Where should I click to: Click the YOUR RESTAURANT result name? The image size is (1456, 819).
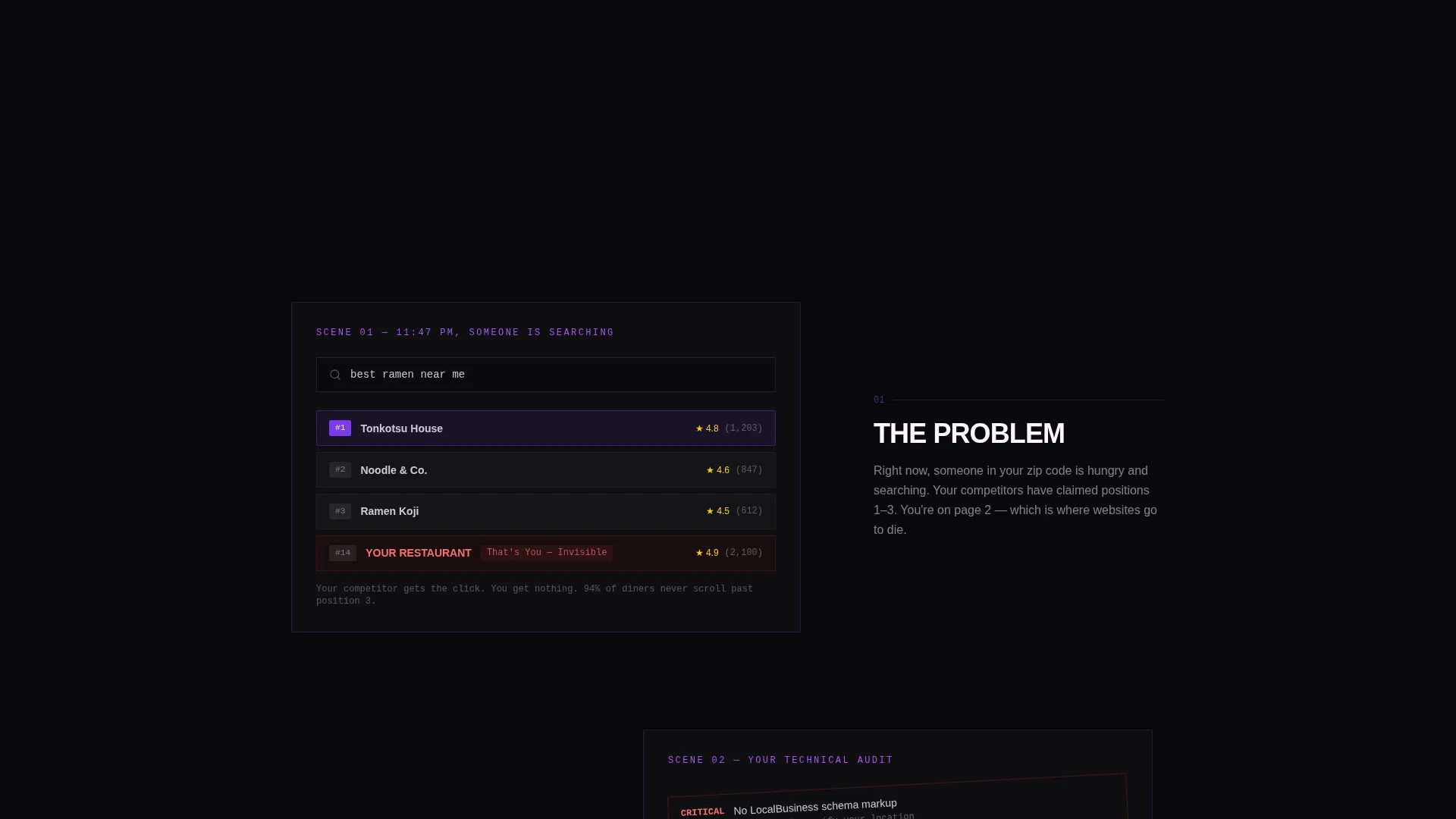(419, 553)
